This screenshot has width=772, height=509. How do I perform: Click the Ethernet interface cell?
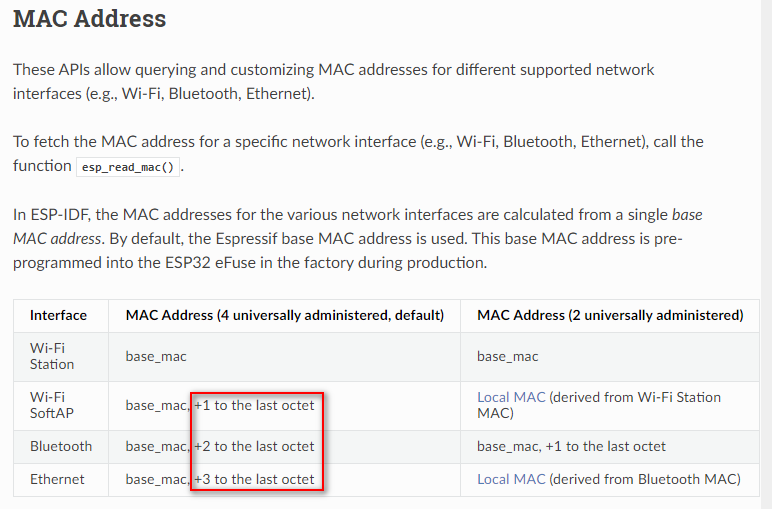pyautogui.click(x=57, y=479)
